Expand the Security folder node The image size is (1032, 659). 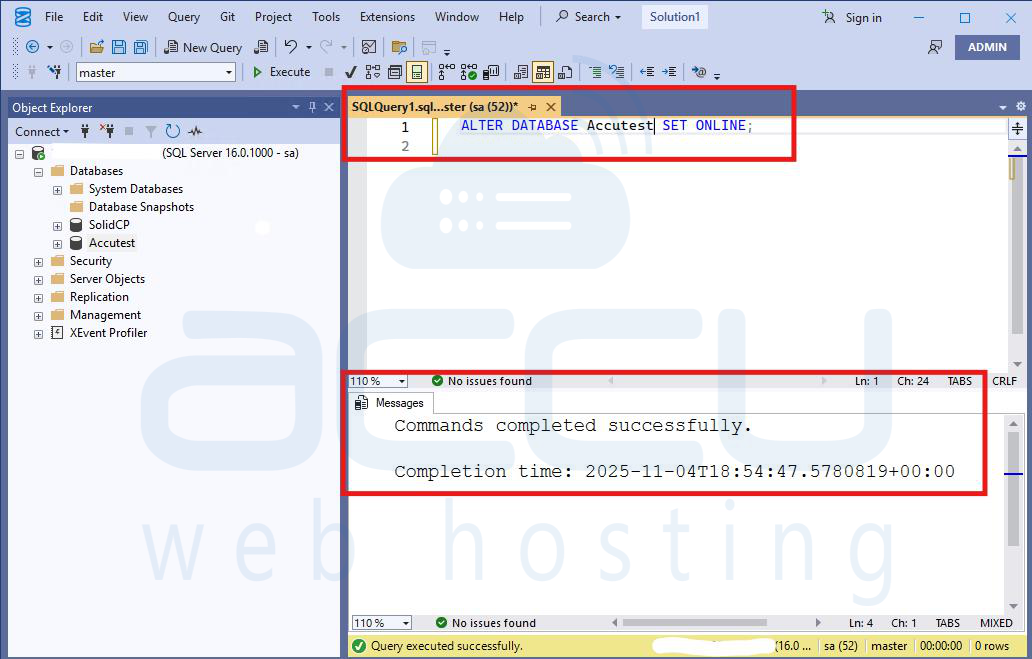38,260
